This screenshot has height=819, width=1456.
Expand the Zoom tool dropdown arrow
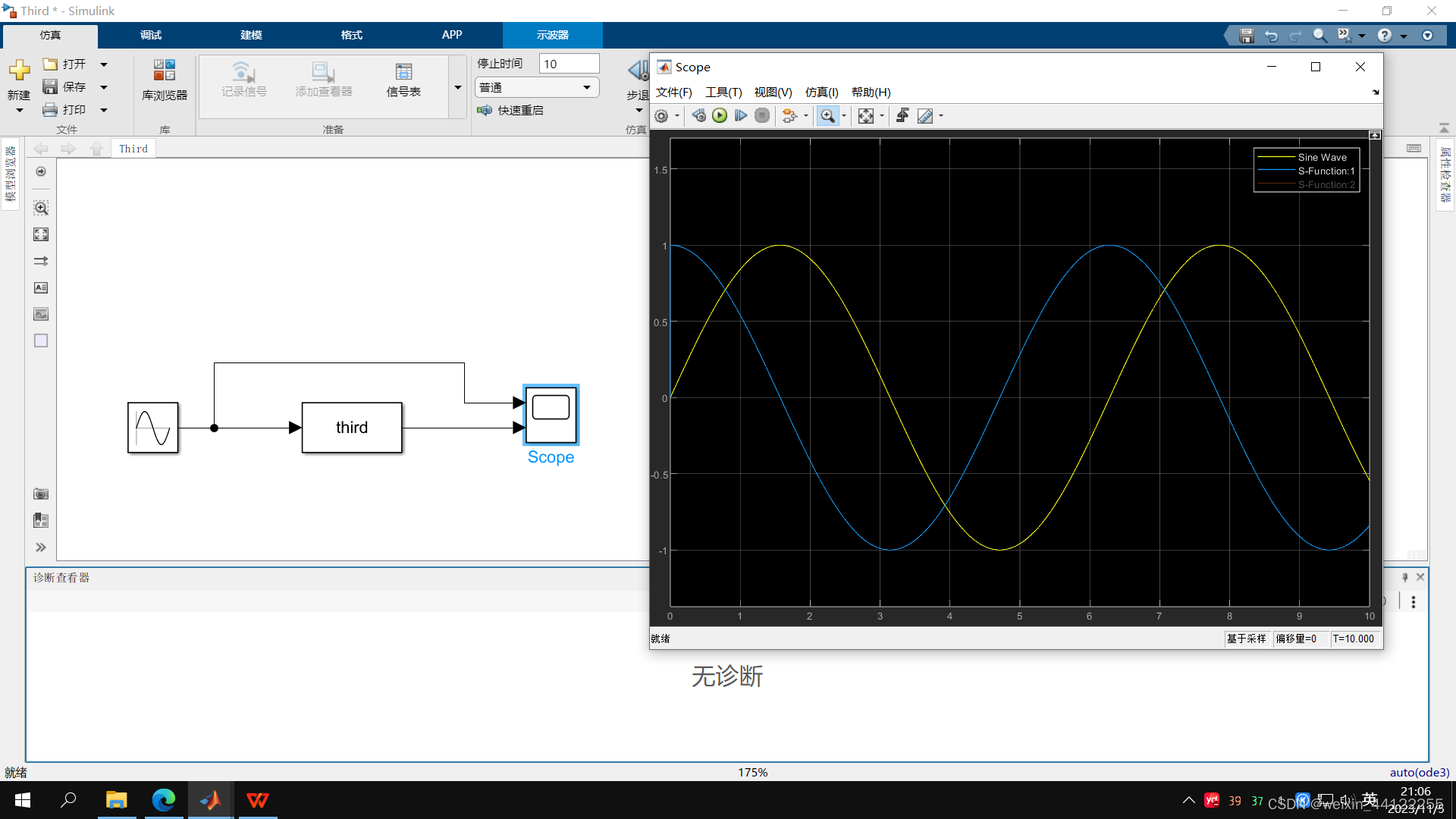[844, 116]
